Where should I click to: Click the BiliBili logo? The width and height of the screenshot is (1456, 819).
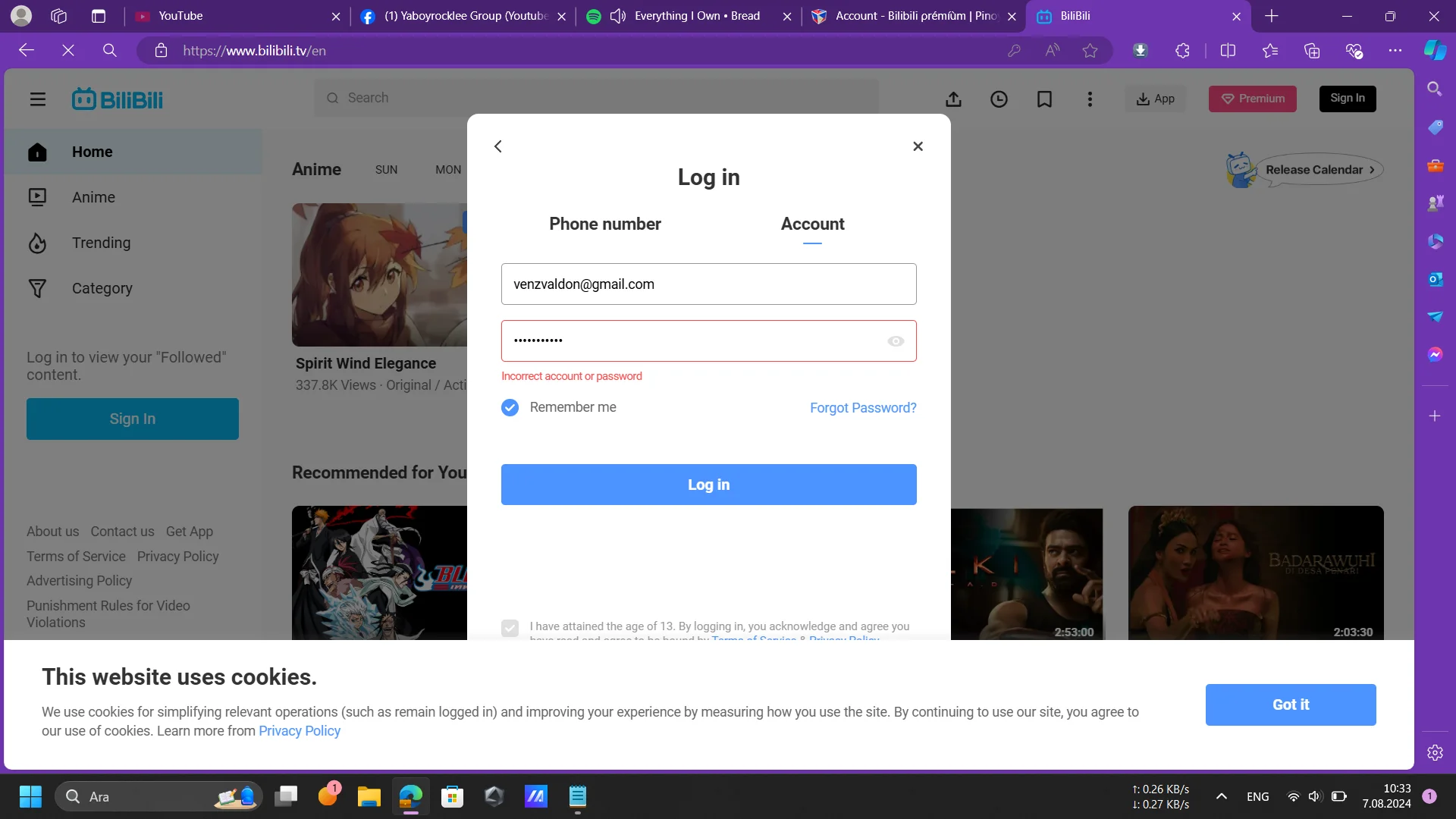[118, 99]
